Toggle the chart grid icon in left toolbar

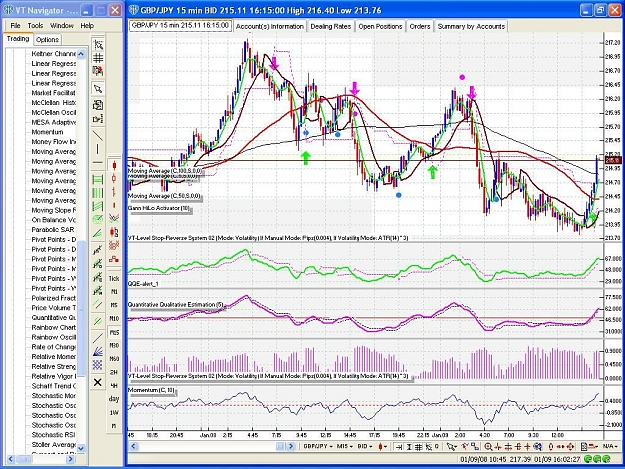tap(98, 58)
